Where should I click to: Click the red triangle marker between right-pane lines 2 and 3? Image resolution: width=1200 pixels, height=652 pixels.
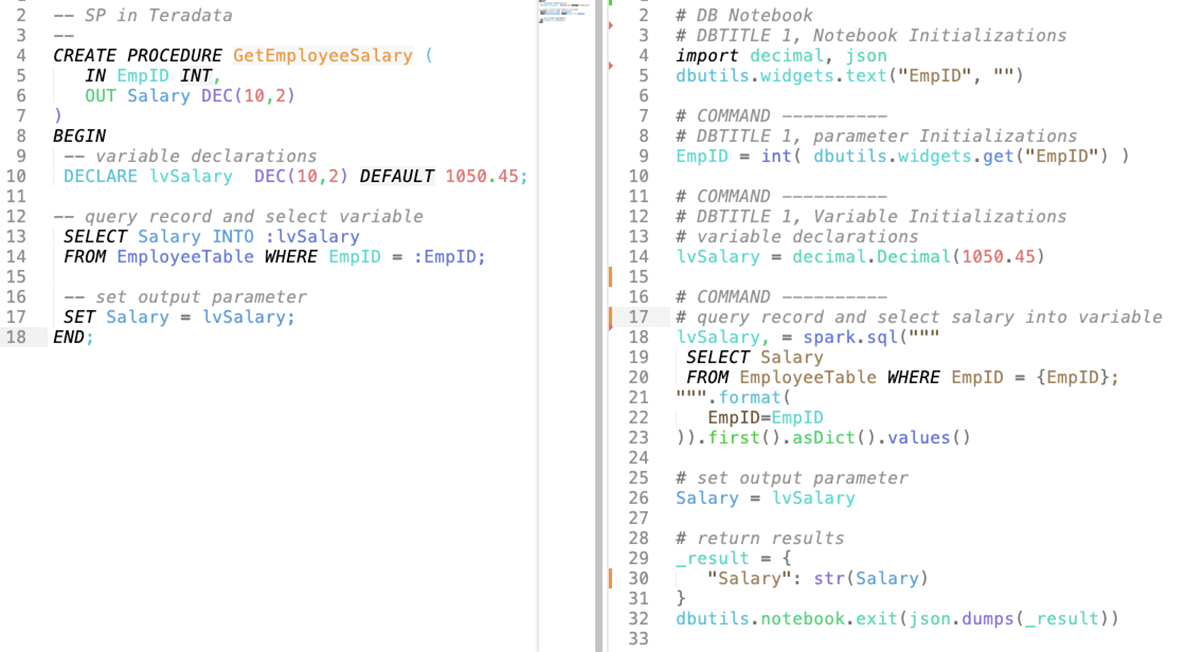[x=611, y=26]
